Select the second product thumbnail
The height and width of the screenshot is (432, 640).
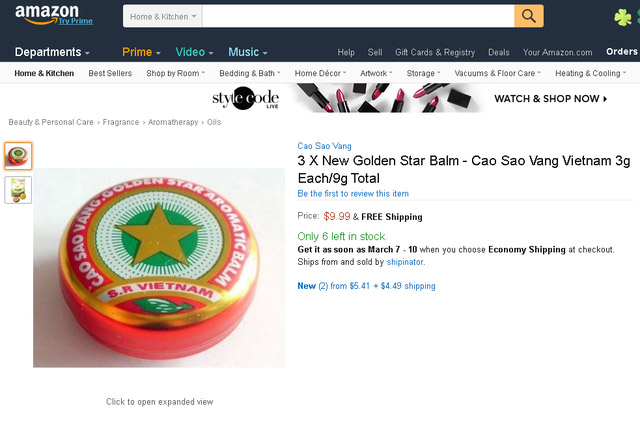(18, 190)
